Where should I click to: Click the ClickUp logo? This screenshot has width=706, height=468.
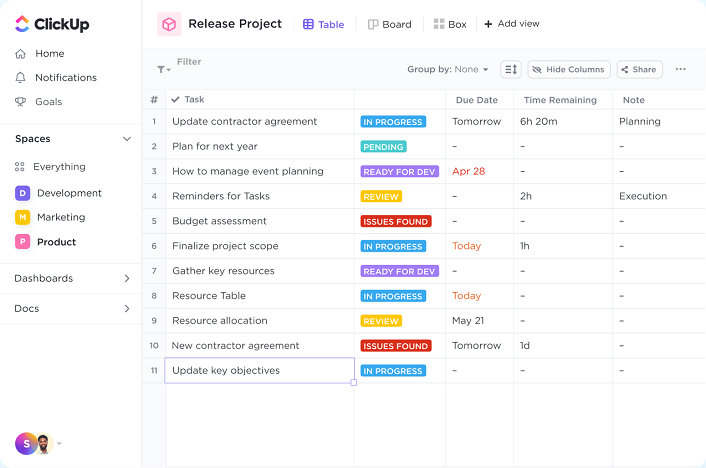point(51,24)
